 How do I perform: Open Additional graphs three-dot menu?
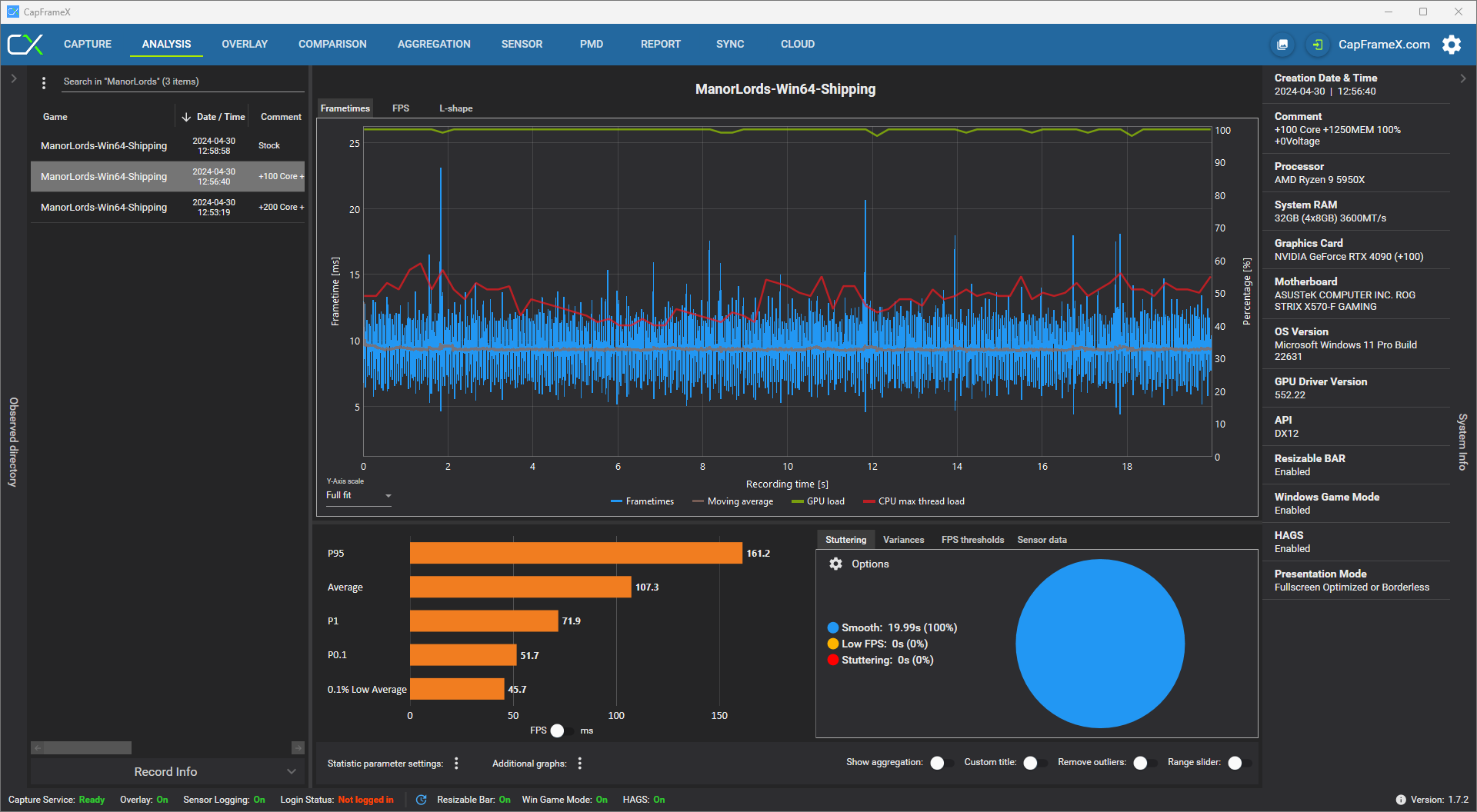(580, 763)
